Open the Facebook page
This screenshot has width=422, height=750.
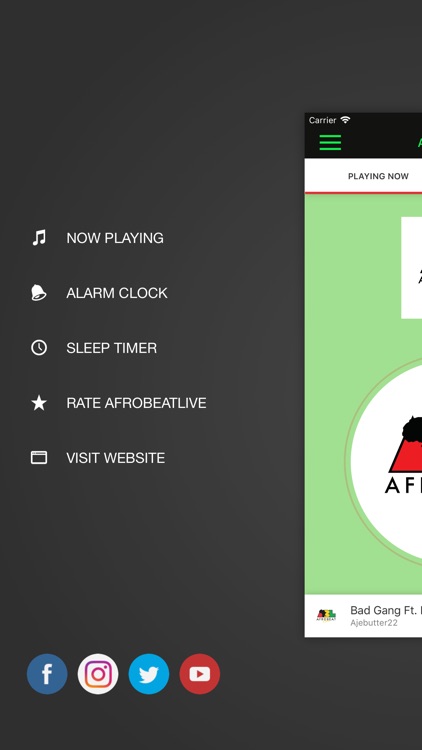[47, 674]
